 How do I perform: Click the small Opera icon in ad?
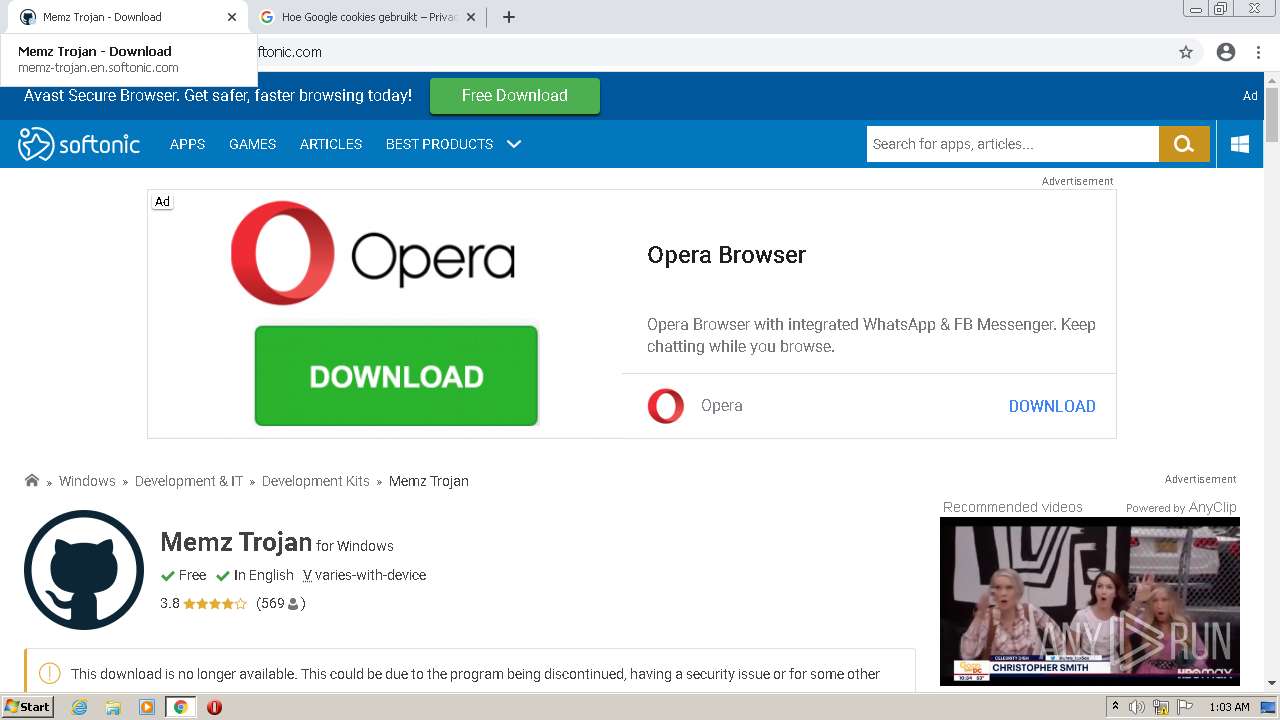pyautogui.click(x=666, y=406)
